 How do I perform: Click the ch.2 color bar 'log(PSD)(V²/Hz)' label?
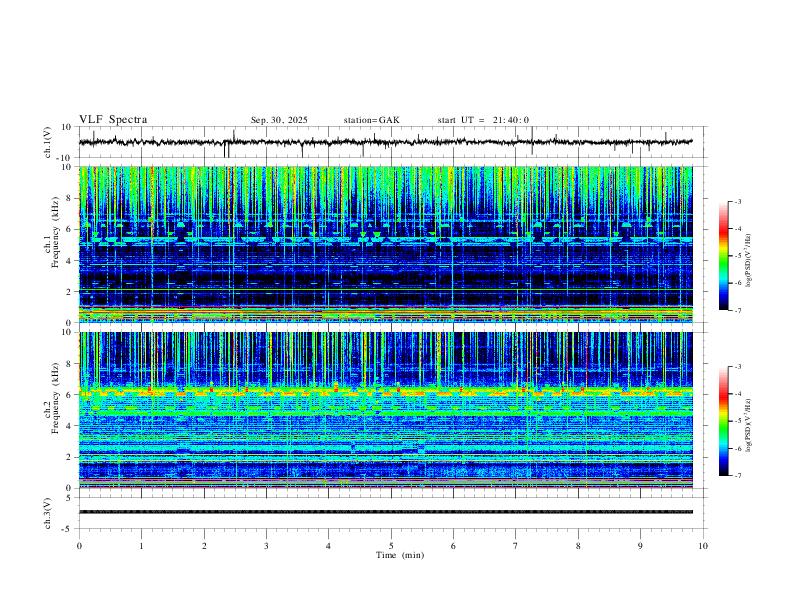coord(749,425)
